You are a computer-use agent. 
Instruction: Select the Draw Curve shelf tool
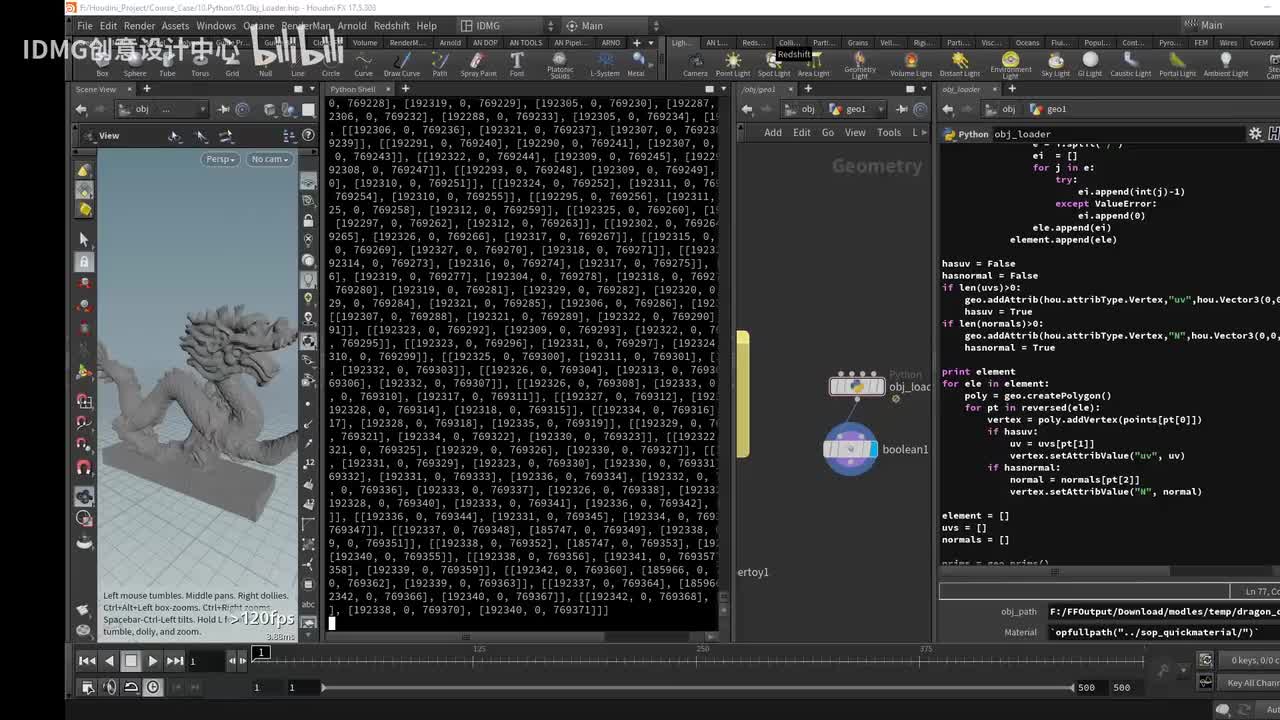point(401,63)
